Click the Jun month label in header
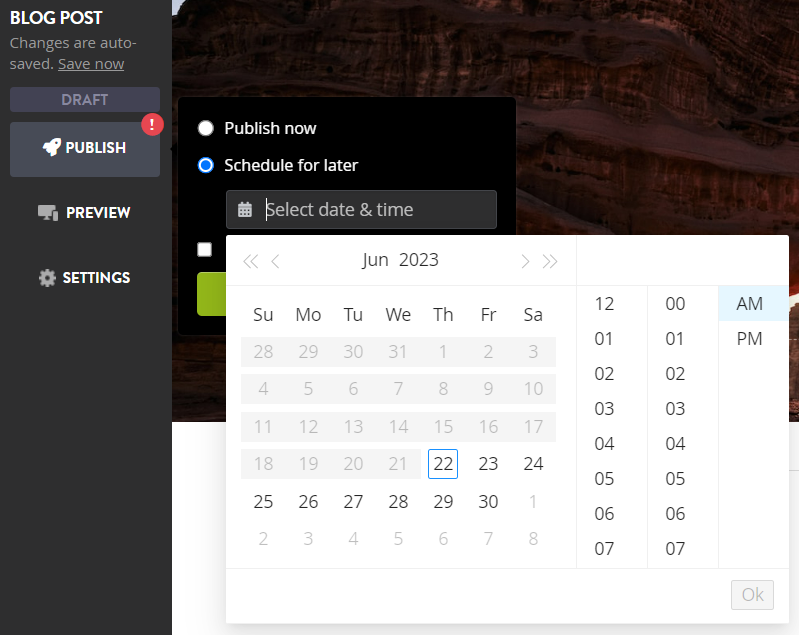Screen dimensions: 799x635 click(375, 260)
